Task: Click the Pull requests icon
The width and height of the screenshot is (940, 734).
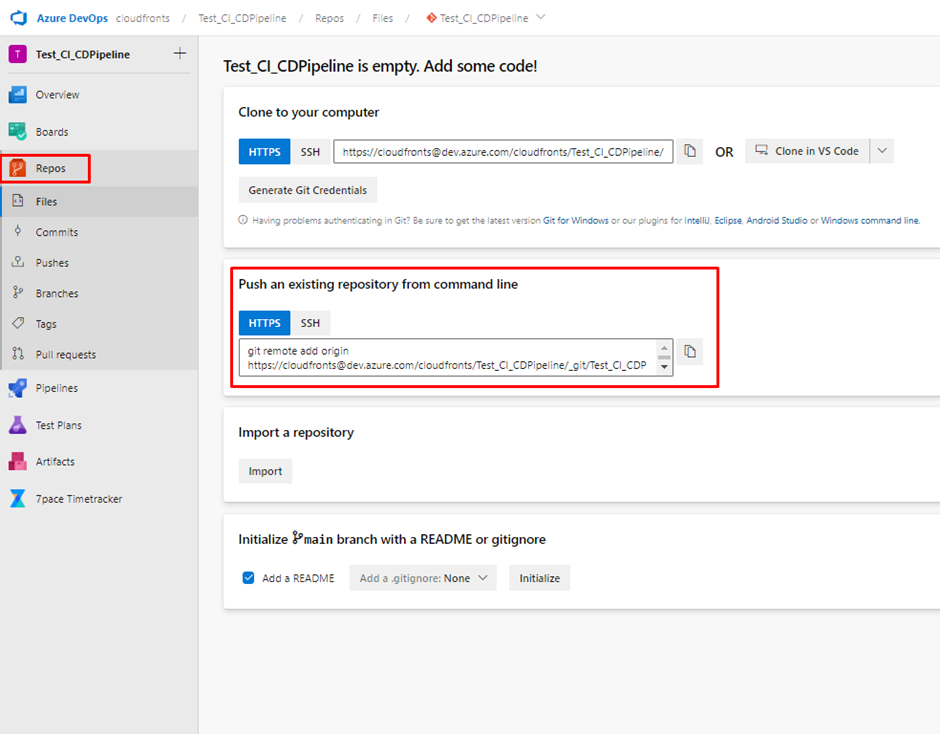Action: click(x=18, y=354)
